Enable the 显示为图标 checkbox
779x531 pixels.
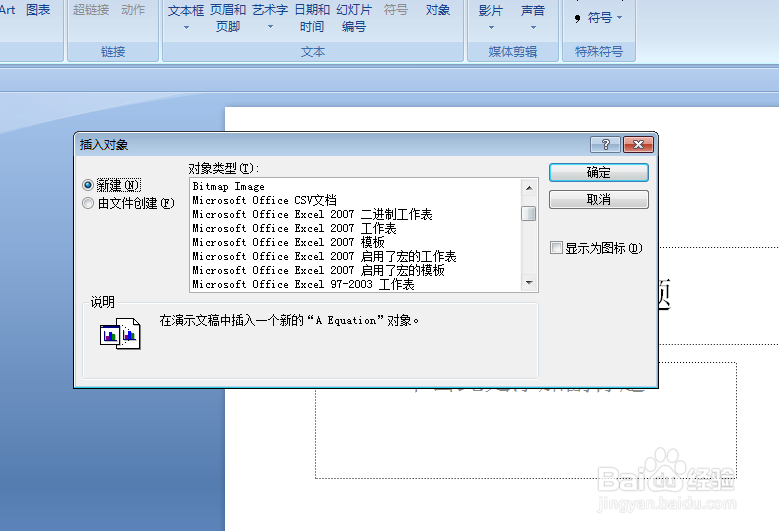(556, 247)
